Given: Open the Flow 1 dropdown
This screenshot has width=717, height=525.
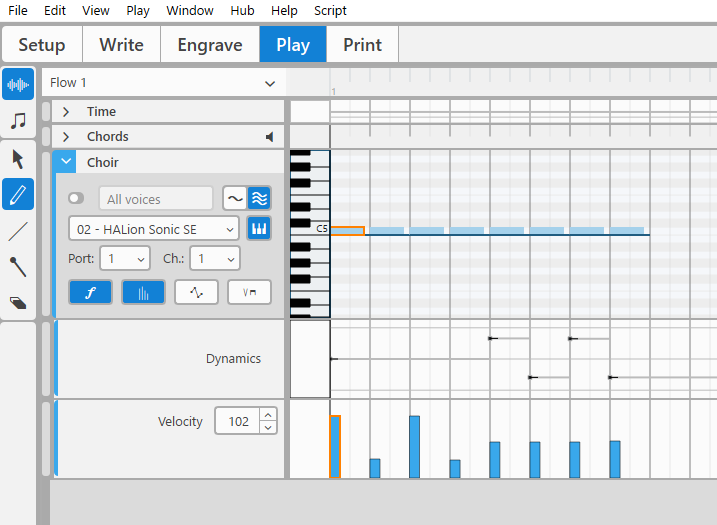Looking at the screenshot, I should pyautogui.click(x=164, y=83).
